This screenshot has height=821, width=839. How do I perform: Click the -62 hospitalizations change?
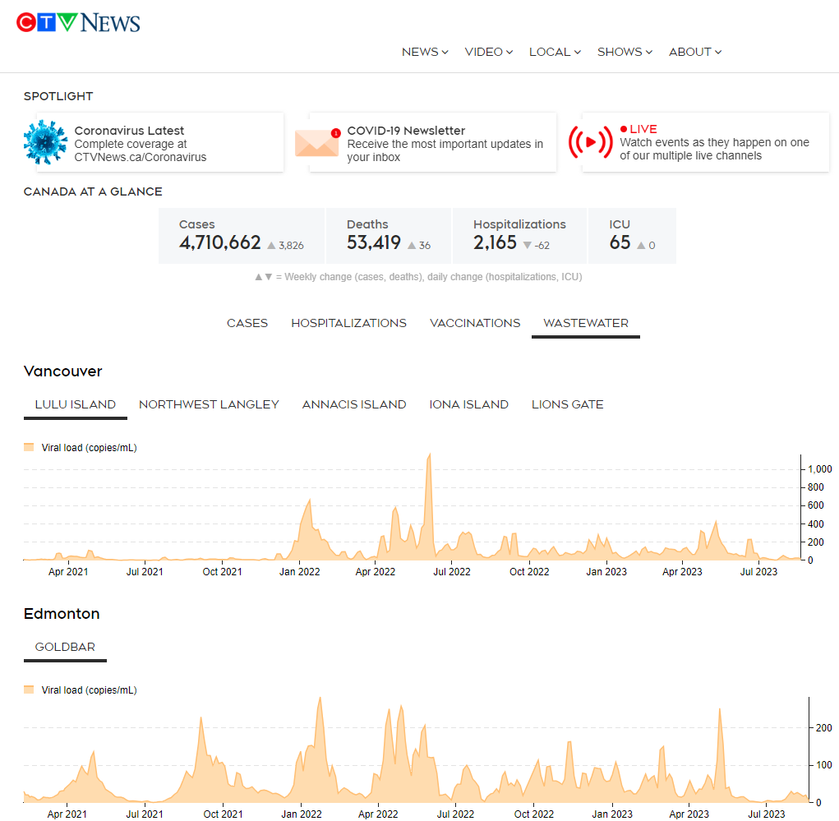click(x=542, y=246)
